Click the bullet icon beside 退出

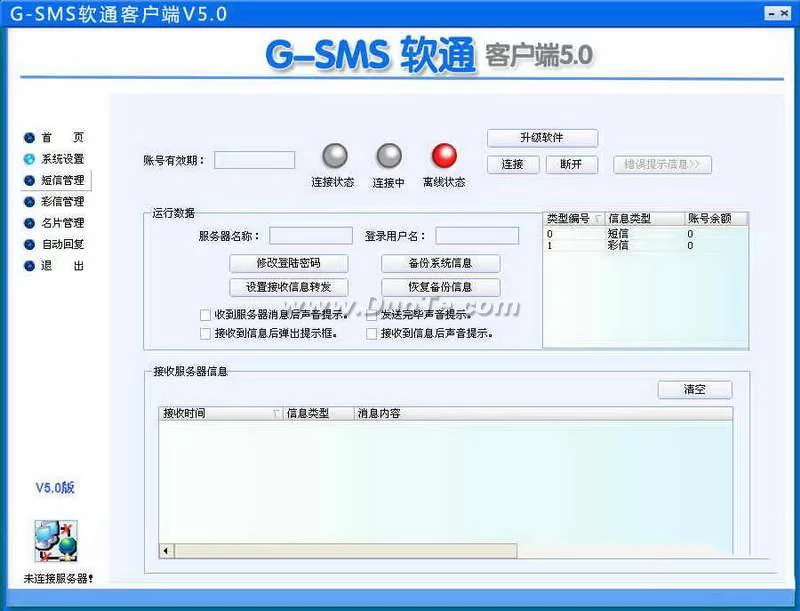click(x=29, y=266)
